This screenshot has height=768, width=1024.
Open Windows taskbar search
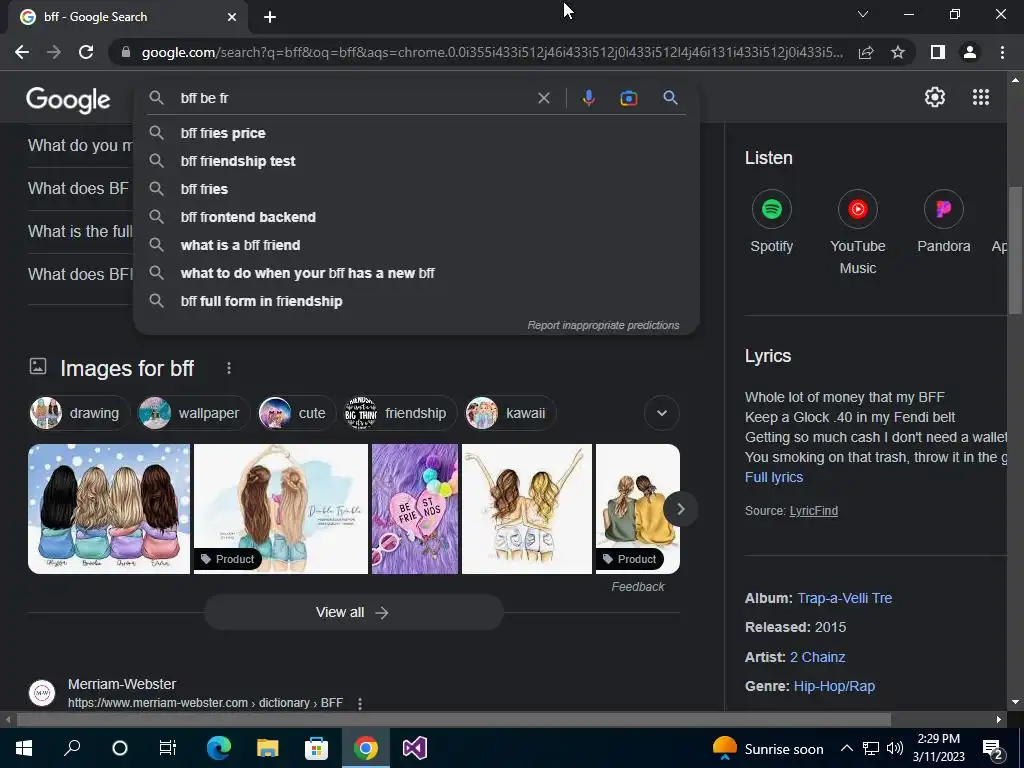tap(72, 748)
